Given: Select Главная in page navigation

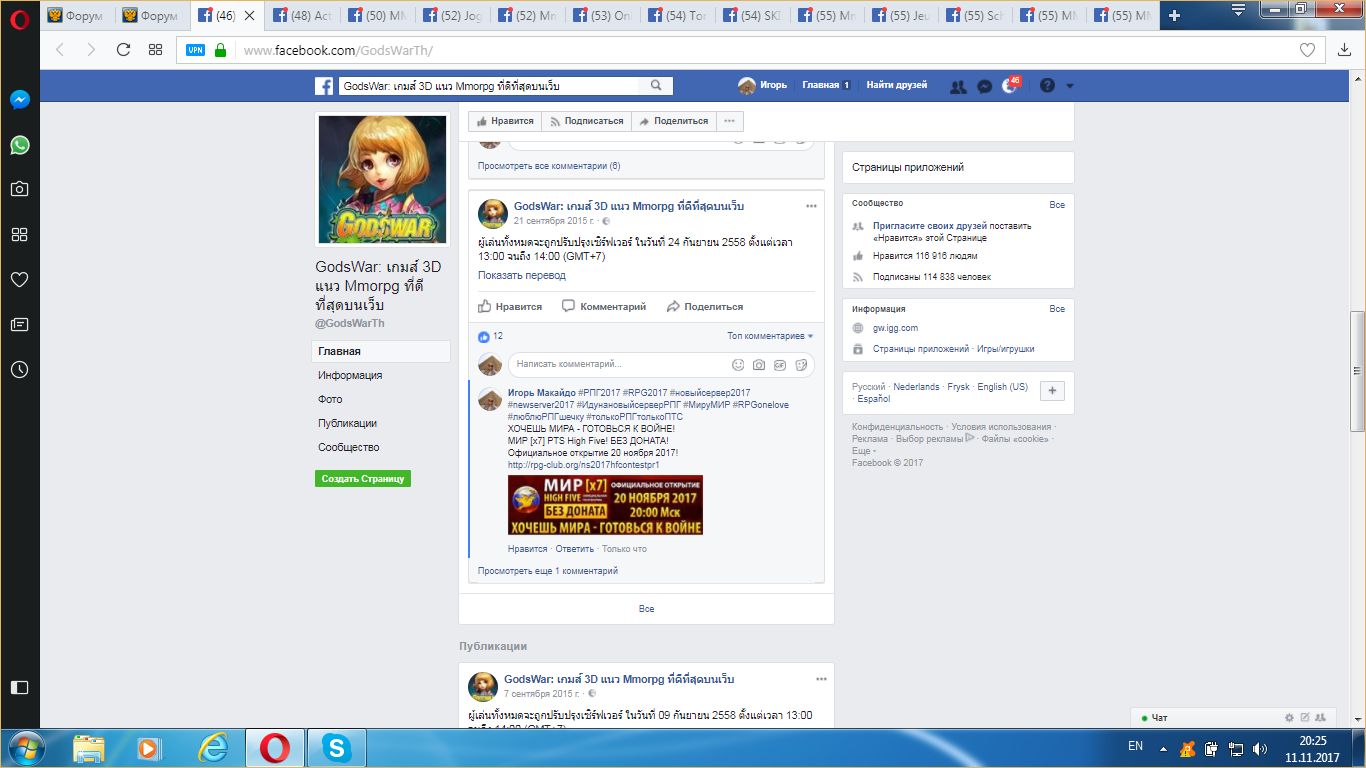Looking at the screenshot, I should point(380,351).
